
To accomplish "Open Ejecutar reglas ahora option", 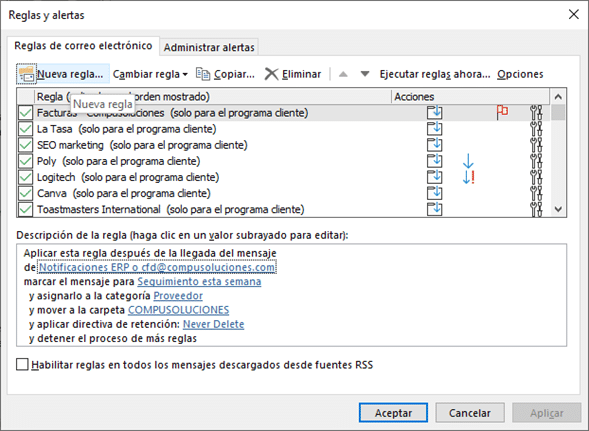I will click(435, 74).
